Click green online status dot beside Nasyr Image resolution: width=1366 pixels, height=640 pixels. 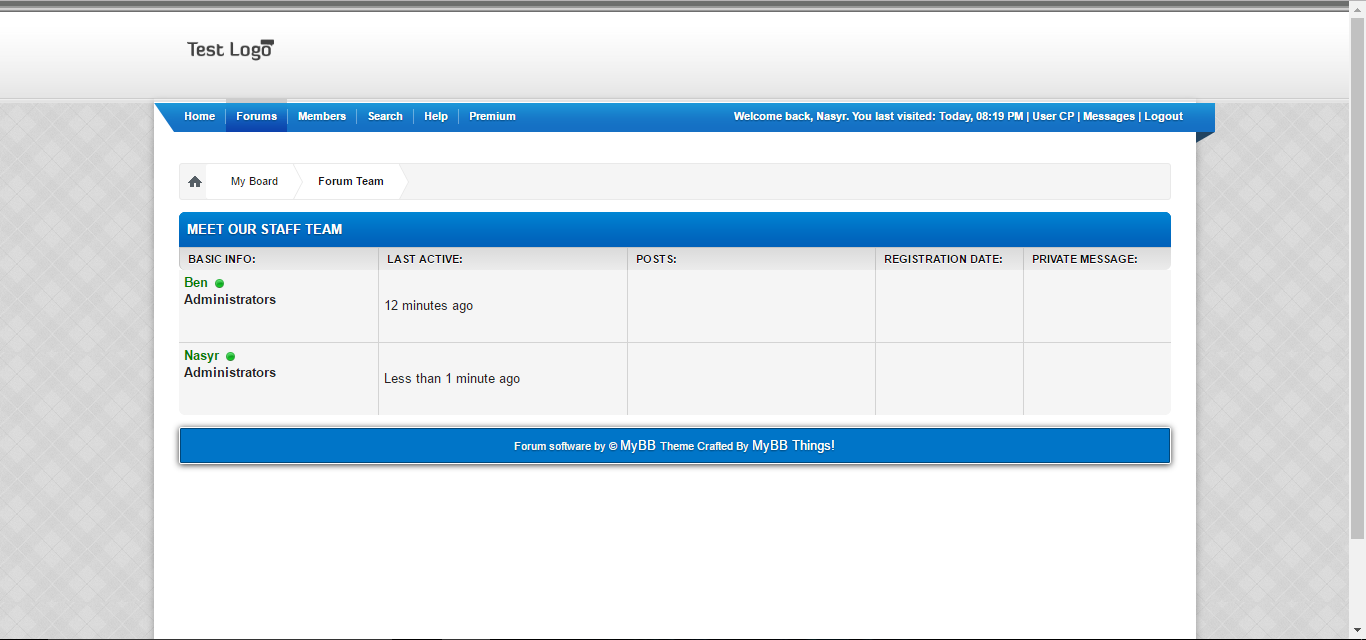pyautogui.click(x=231, y=357)
